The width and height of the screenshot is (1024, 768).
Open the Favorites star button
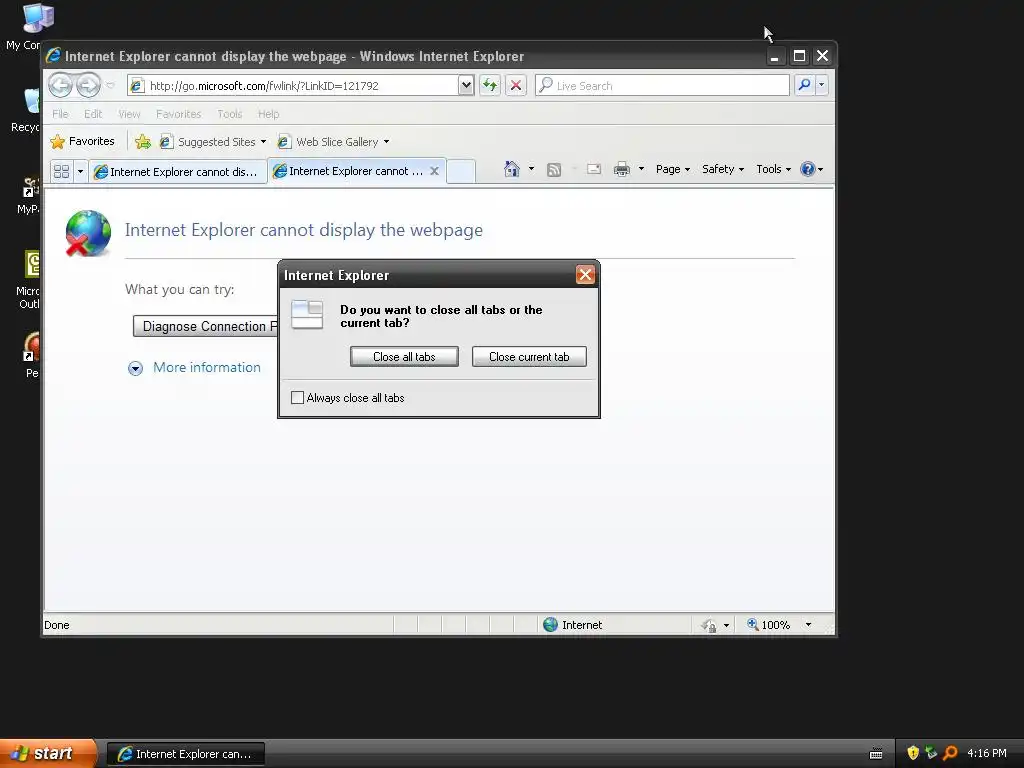[x=83, y=141]
